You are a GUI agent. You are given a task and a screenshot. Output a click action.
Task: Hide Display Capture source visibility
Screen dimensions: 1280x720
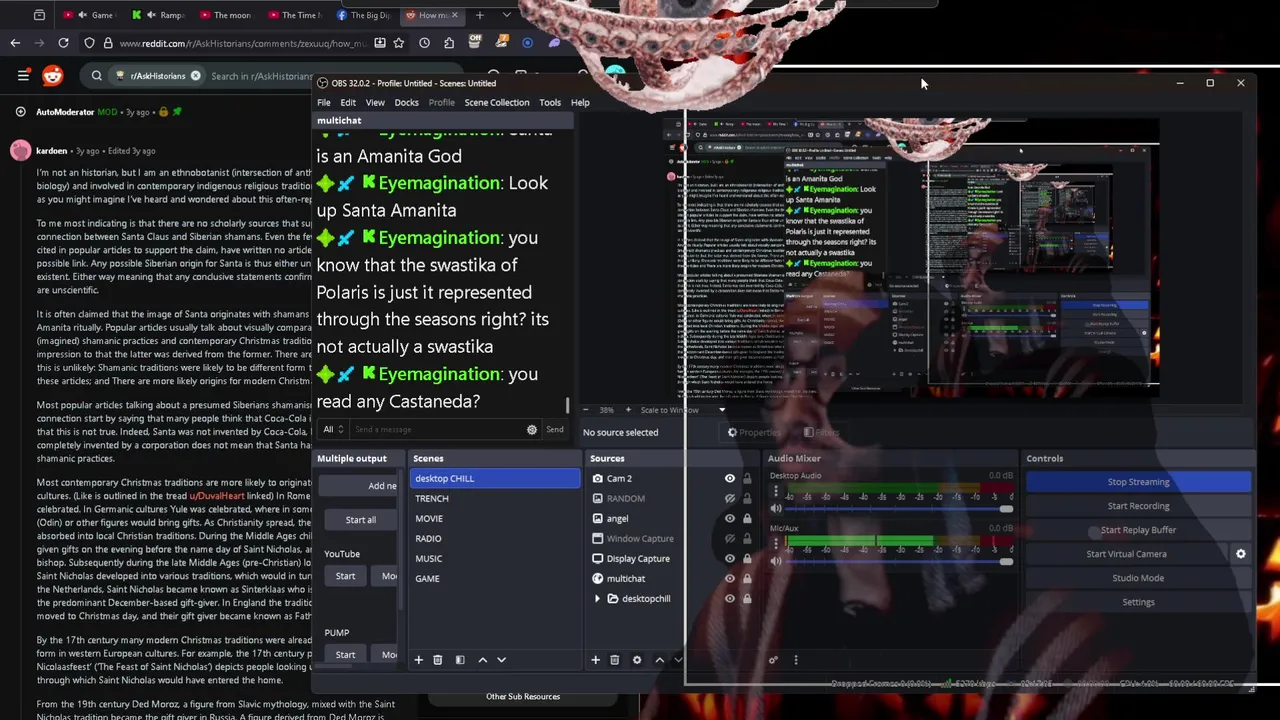click(x=730, y=558)
